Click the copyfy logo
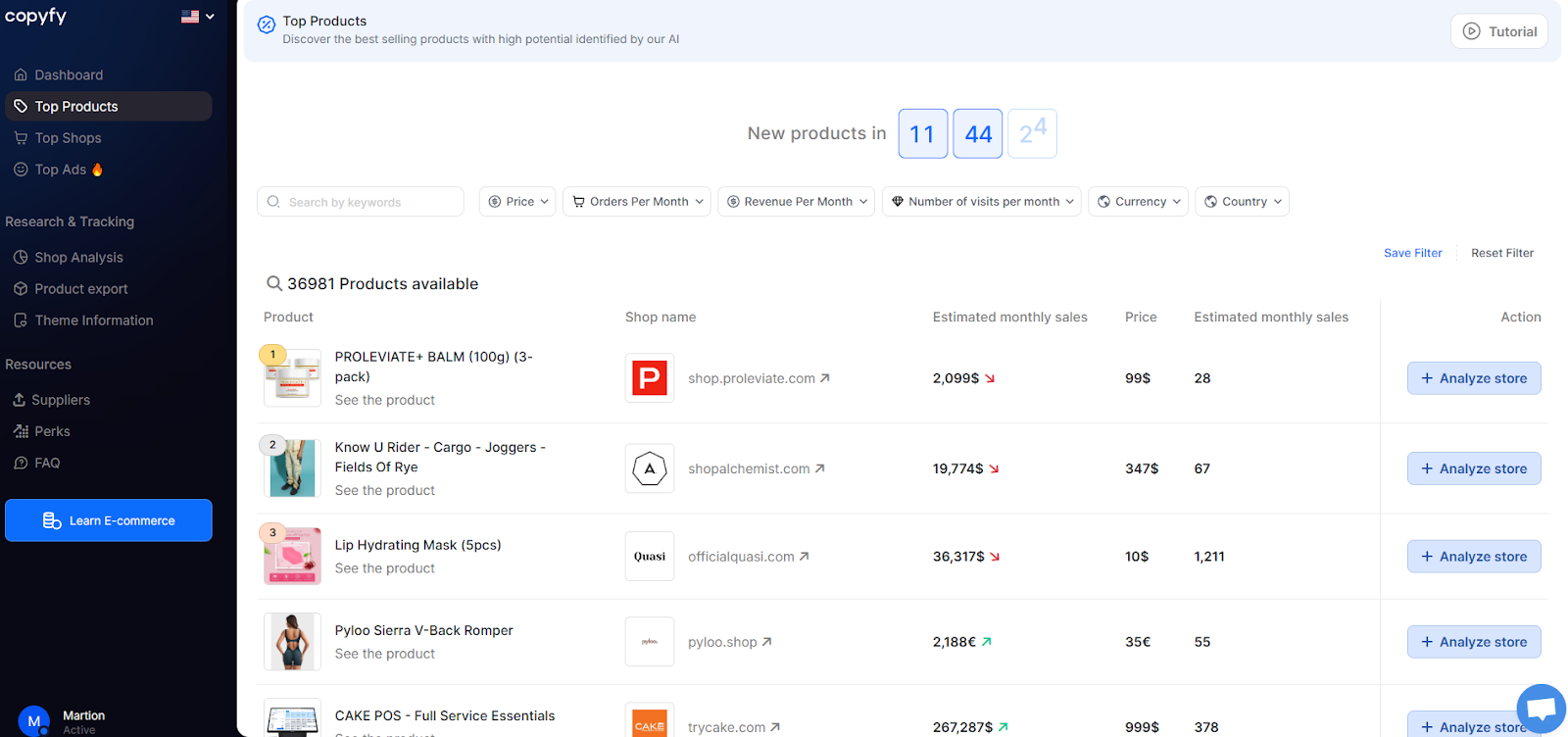 [35, 16]
